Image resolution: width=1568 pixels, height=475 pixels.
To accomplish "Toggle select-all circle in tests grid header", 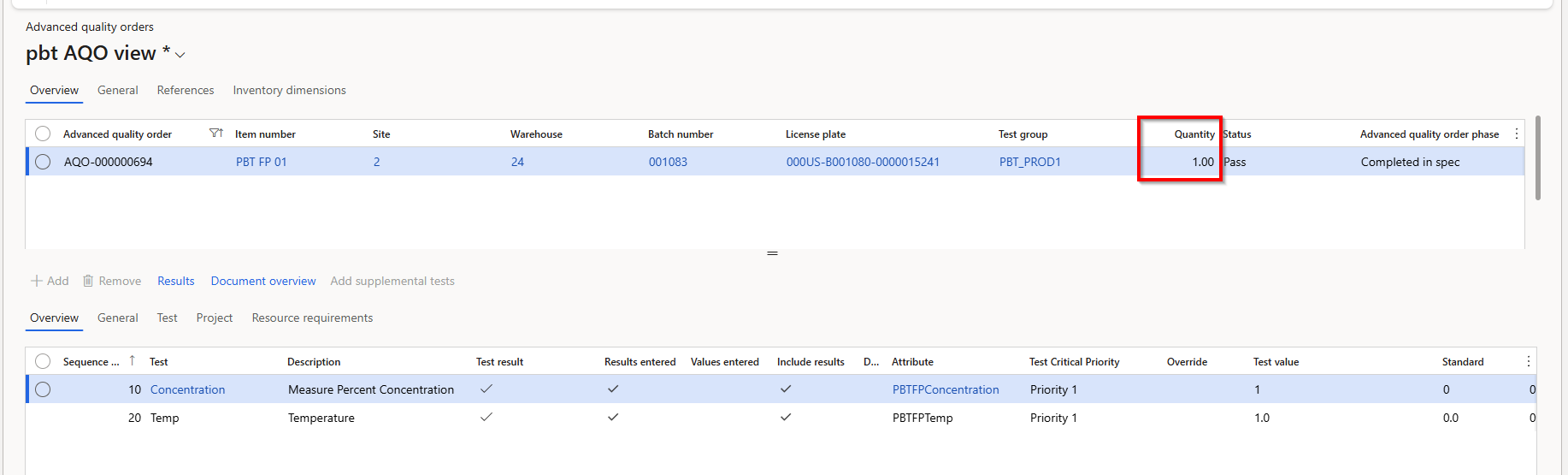I will 43,361.
